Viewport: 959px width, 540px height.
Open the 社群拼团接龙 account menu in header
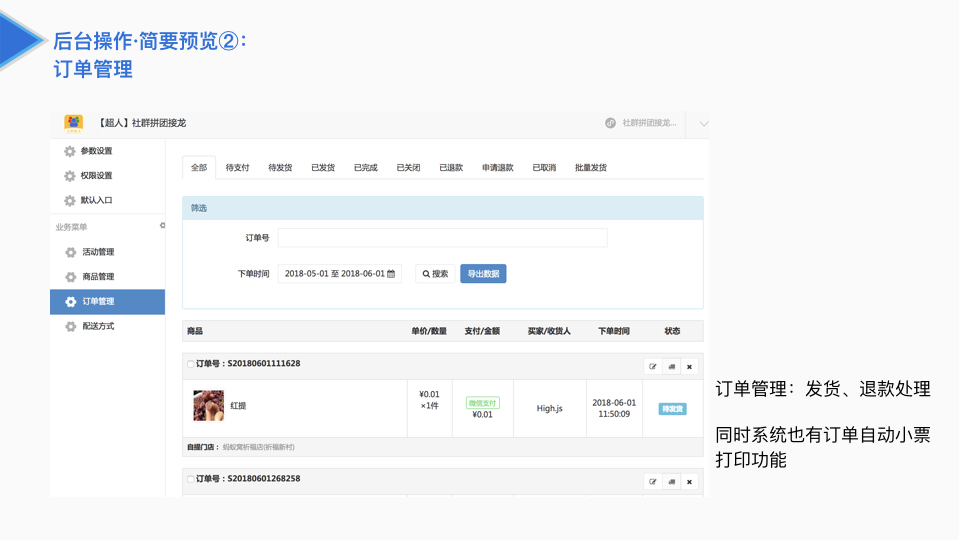click(x=641, y=123)
